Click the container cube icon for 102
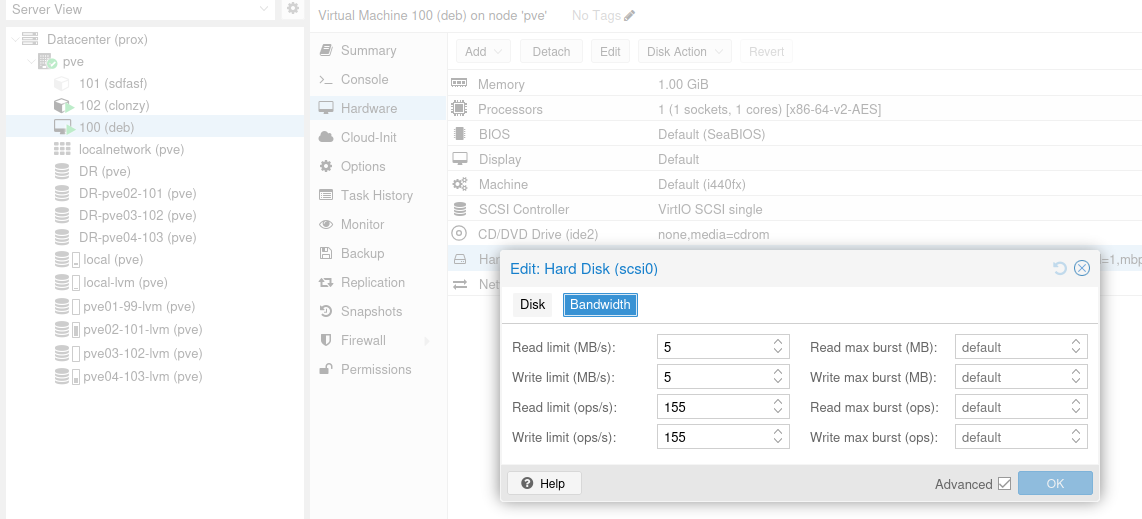 pos(63,106)
